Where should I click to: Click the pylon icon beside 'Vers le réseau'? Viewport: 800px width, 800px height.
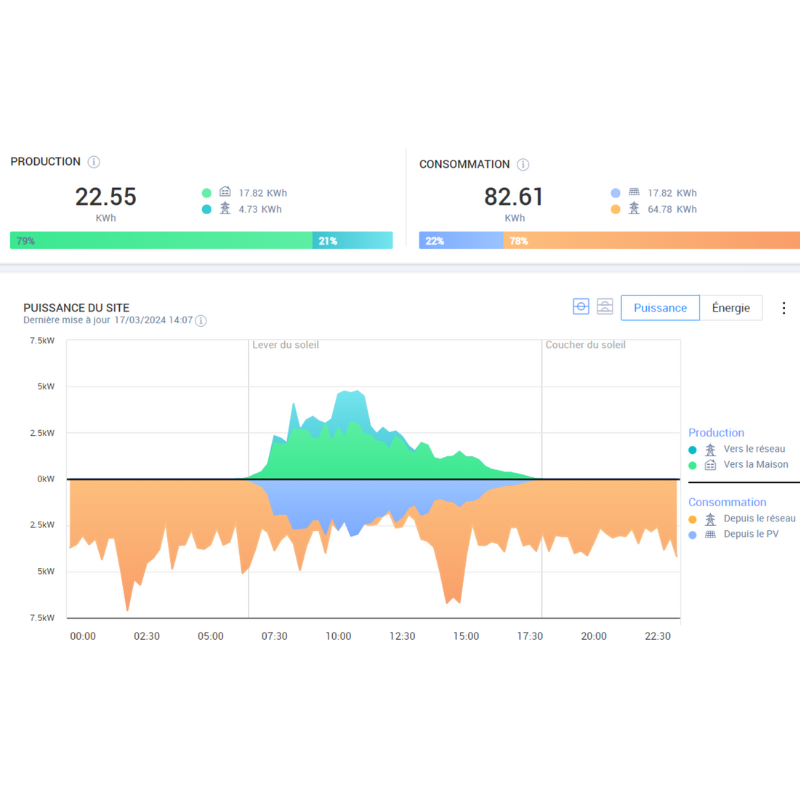[x=710, y=449]
